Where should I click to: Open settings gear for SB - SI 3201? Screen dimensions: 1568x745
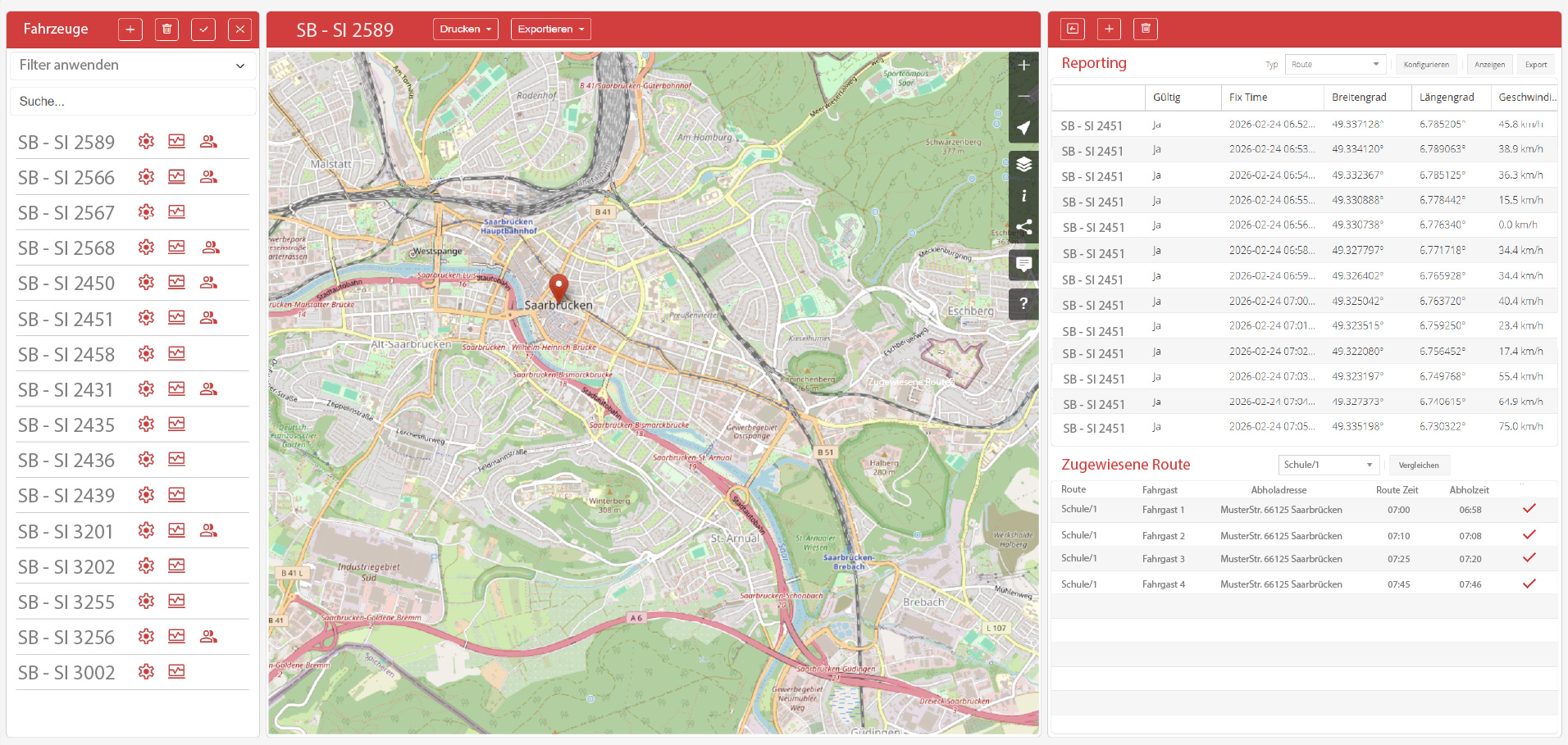(146, 530)
